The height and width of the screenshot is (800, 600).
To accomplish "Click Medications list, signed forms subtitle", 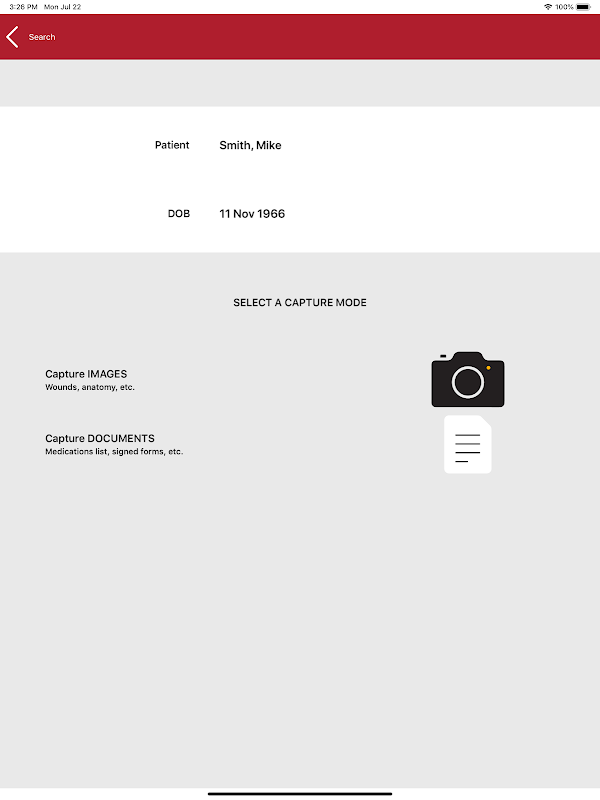I will tap(114, 452).
